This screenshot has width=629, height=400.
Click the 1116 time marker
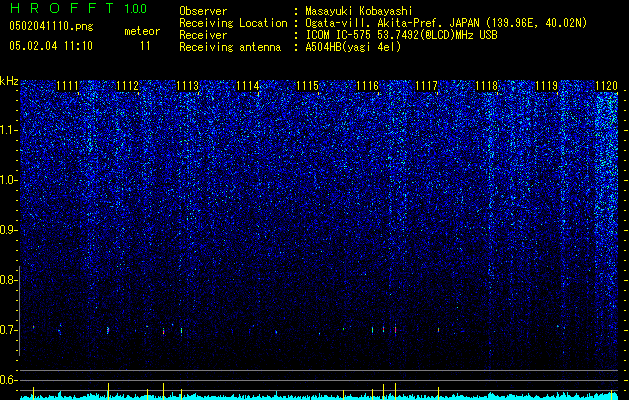click(368, 86)
